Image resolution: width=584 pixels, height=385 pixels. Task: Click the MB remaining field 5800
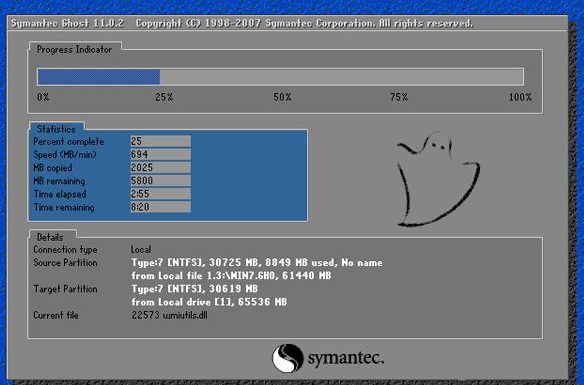(x=161, y=181)
